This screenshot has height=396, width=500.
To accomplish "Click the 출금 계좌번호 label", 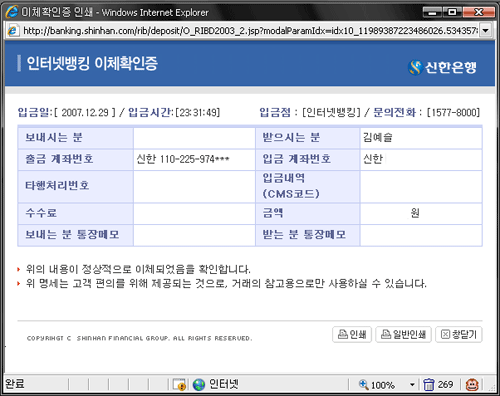I will coord(59,159).
